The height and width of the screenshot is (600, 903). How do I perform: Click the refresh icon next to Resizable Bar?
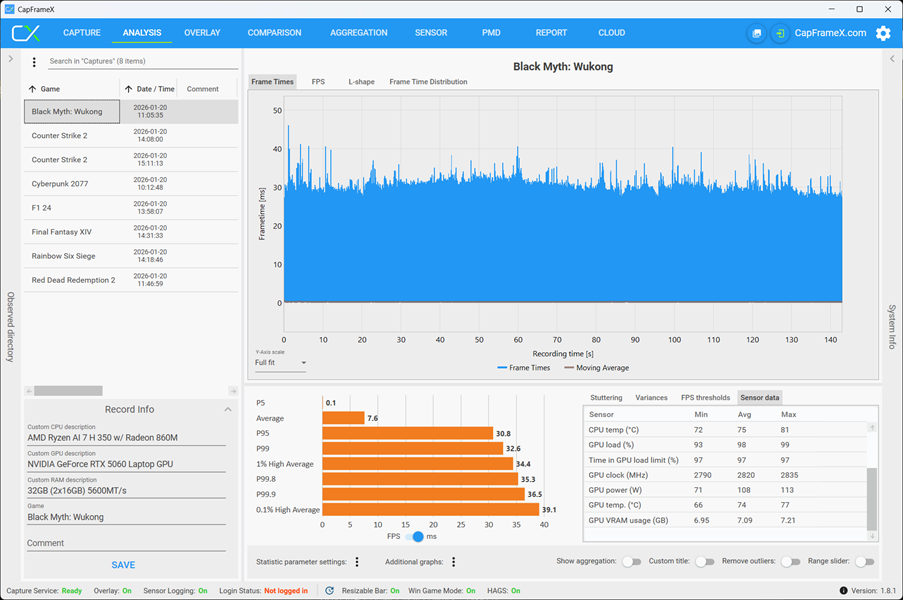(329, 590)
